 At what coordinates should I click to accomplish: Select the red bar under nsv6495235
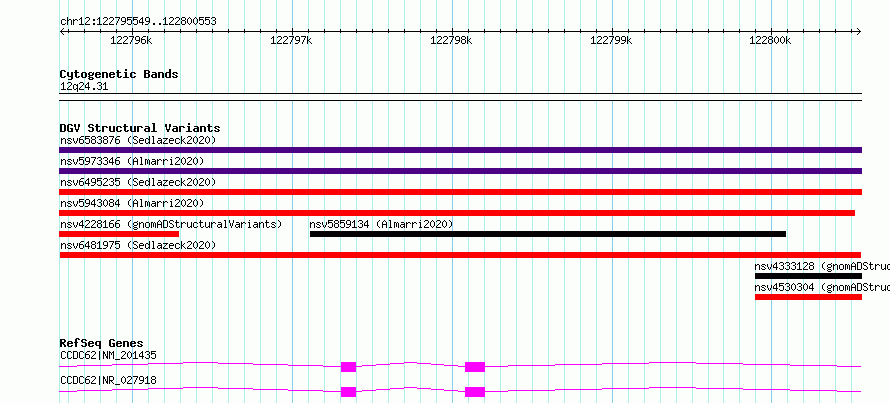460,192
